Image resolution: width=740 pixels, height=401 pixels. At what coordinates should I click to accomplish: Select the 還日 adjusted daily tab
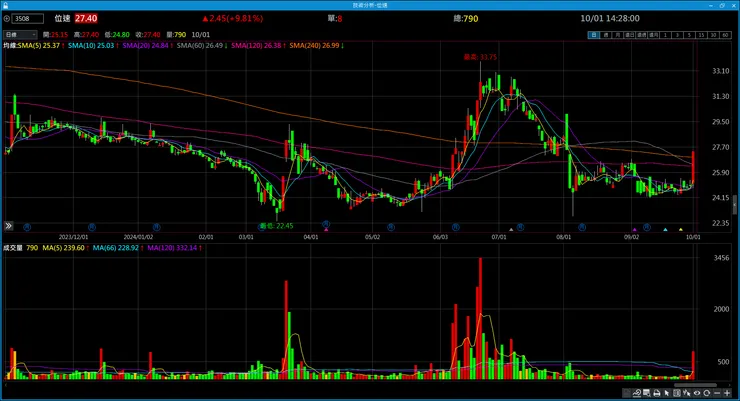(x=630, y=35)
